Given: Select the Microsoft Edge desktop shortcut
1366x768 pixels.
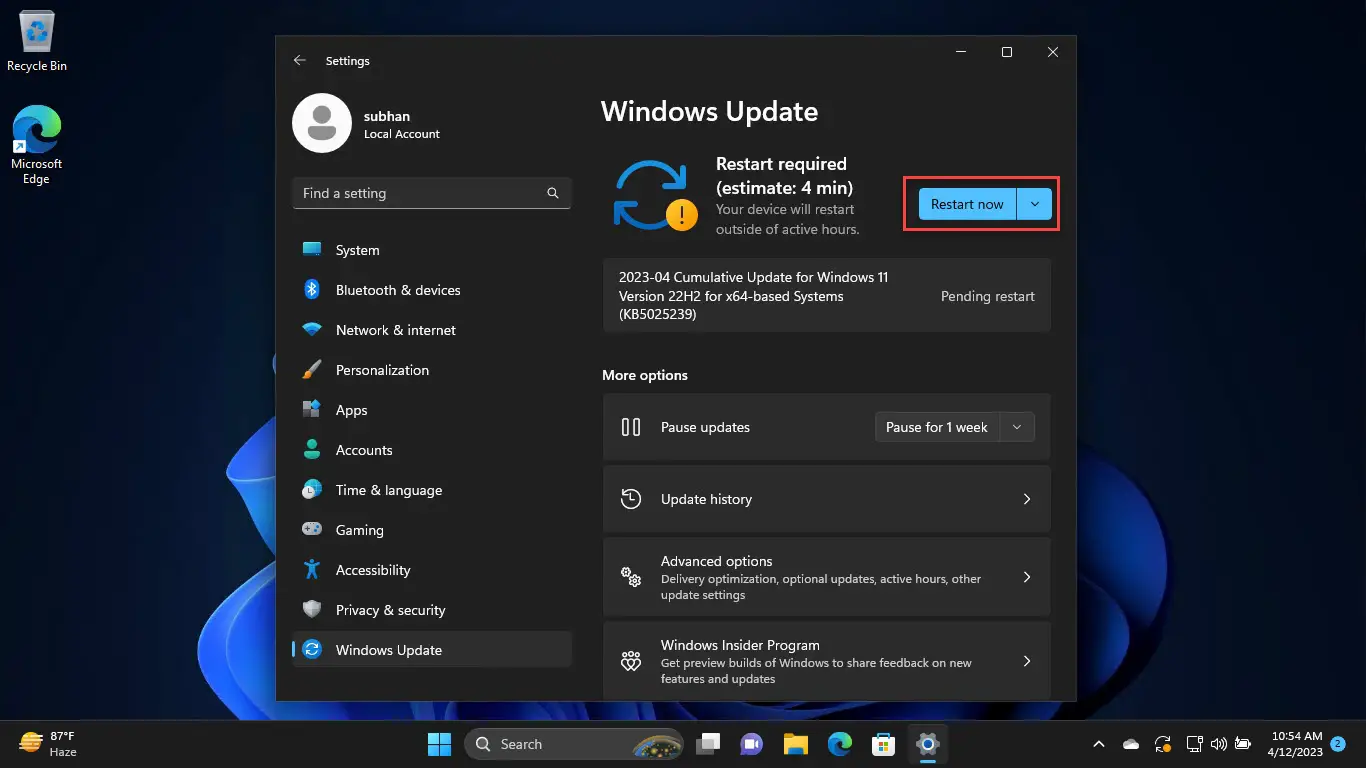Looking at the screenshot, I should (36, 146).
